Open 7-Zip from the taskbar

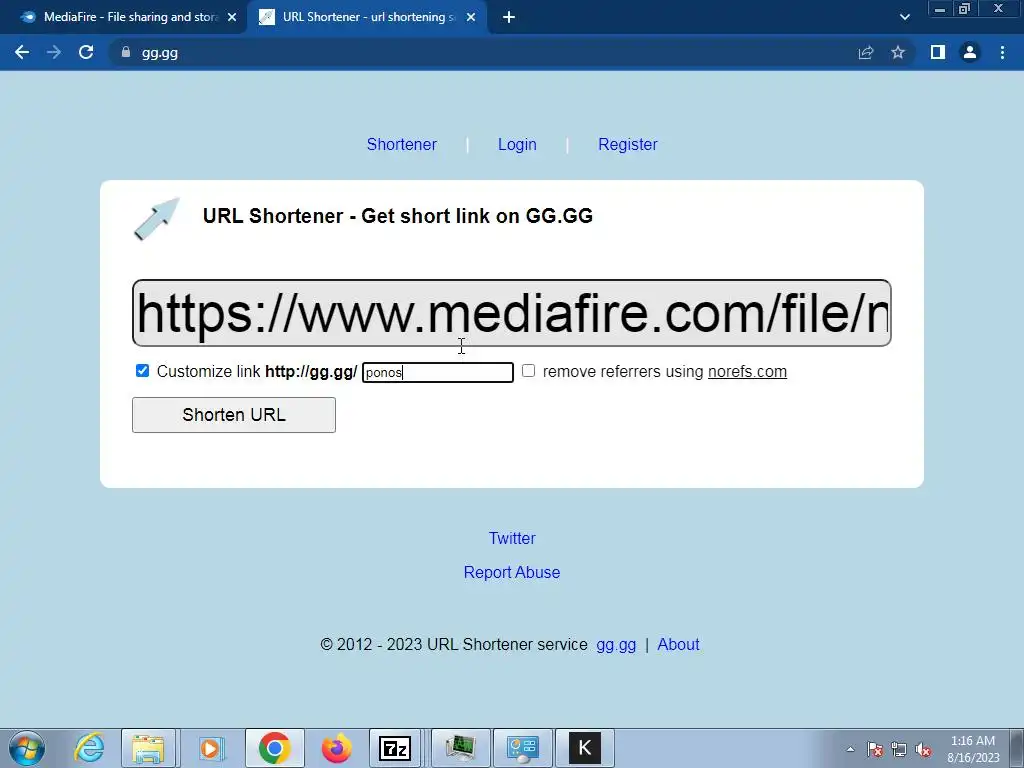[395, 748]
